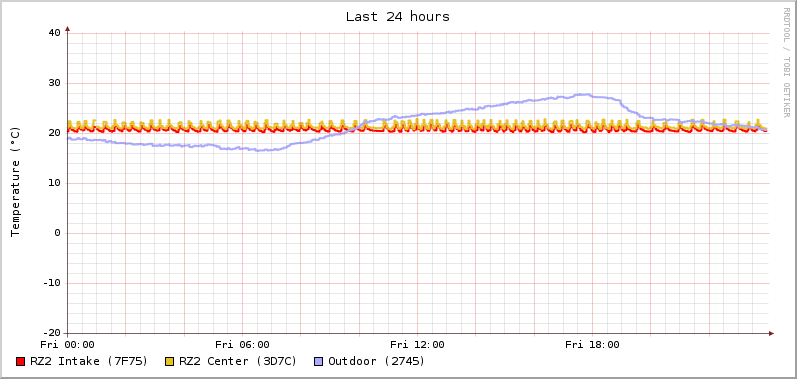Select the RZ2 Center (3D7C) legend label

click(238, 361)
